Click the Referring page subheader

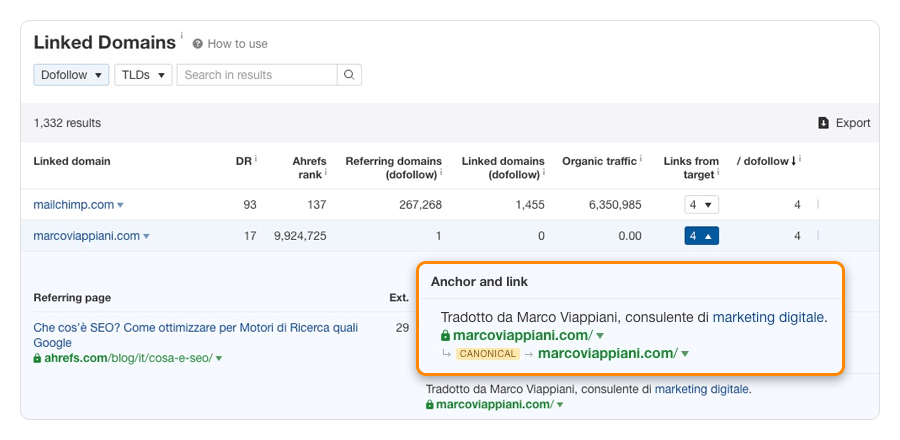(72, 298)
